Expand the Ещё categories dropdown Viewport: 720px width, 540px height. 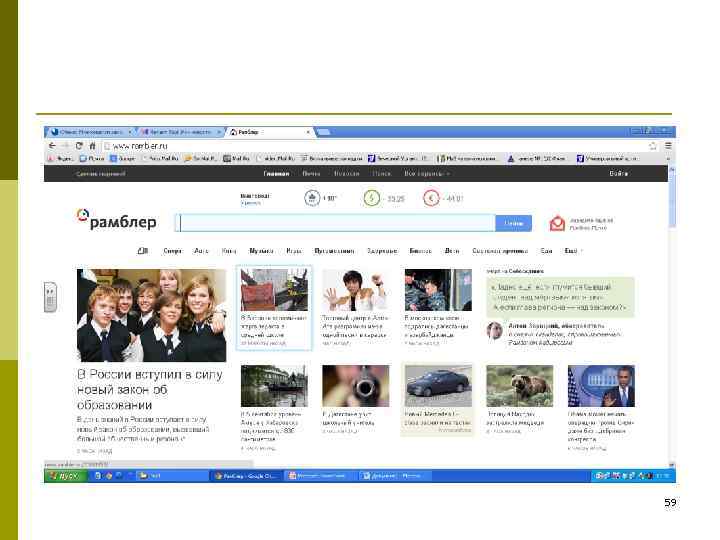[x=574, y=251]
